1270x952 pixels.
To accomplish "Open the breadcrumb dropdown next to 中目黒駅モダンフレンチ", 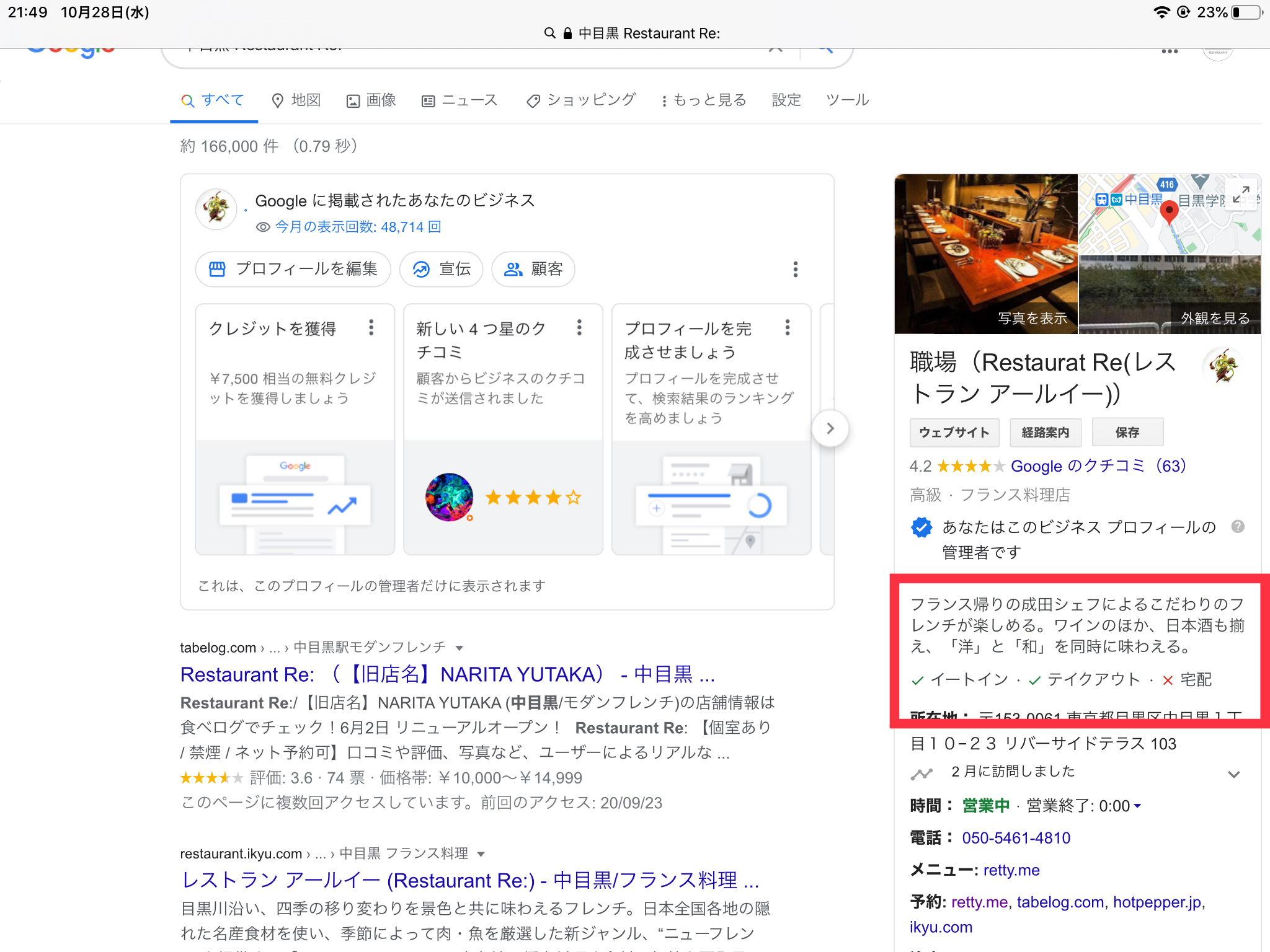I will pos(460,647).
